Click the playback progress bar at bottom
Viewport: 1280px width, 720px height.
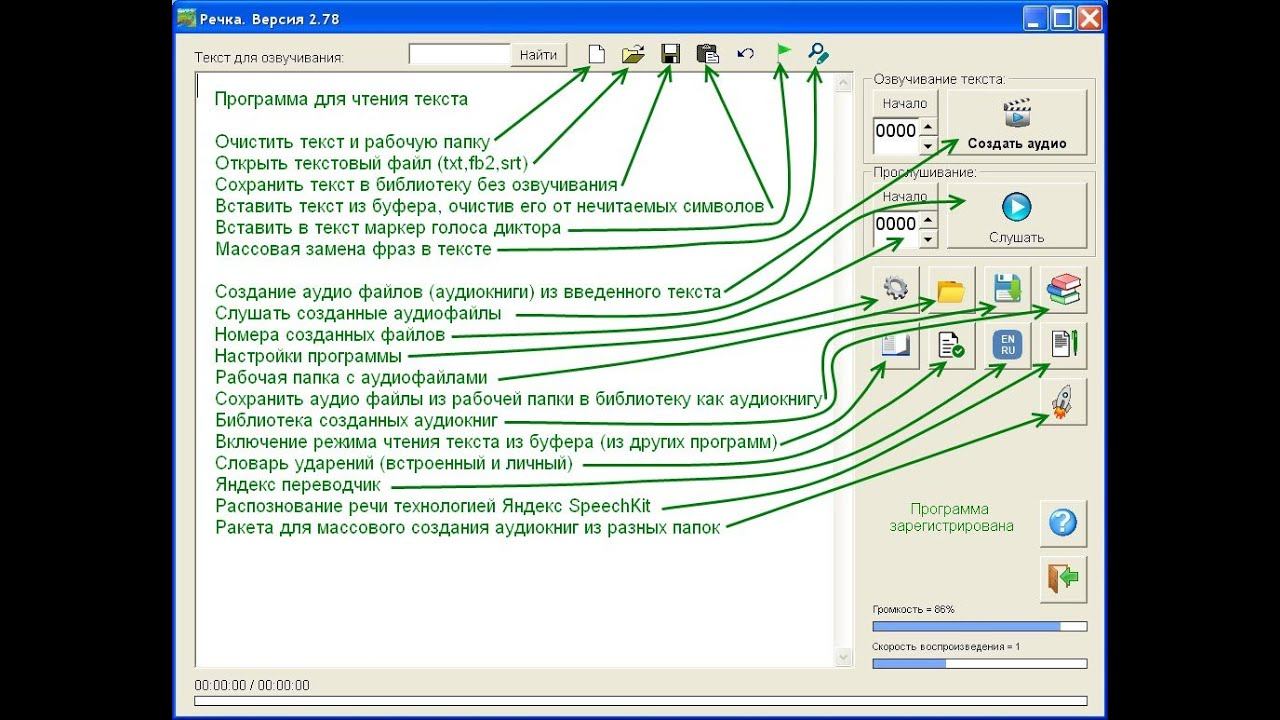pos(640,701)
